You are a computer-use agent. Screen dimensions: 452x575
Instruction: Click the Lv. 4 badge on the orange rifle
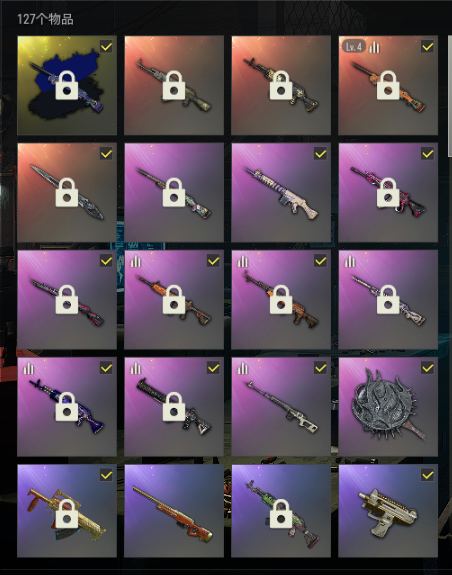[354, 47]
